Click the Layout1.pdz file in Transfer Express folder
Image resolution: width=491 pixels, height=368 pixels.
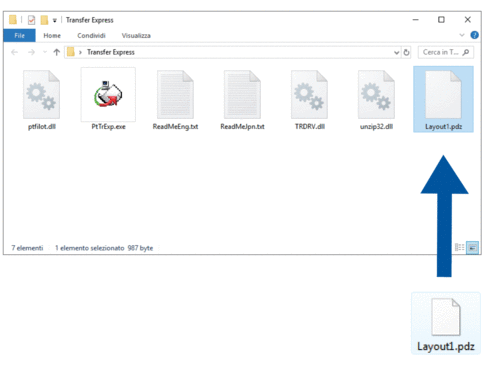pos(443,99)
